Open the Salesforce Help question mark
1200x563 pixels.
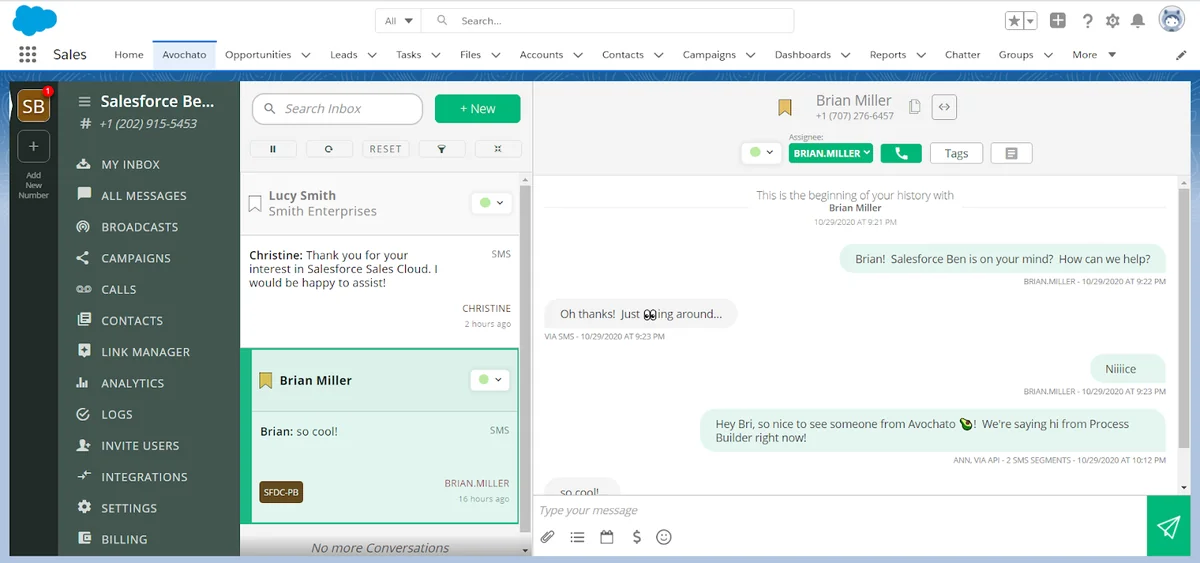[x=1088, y=21]
